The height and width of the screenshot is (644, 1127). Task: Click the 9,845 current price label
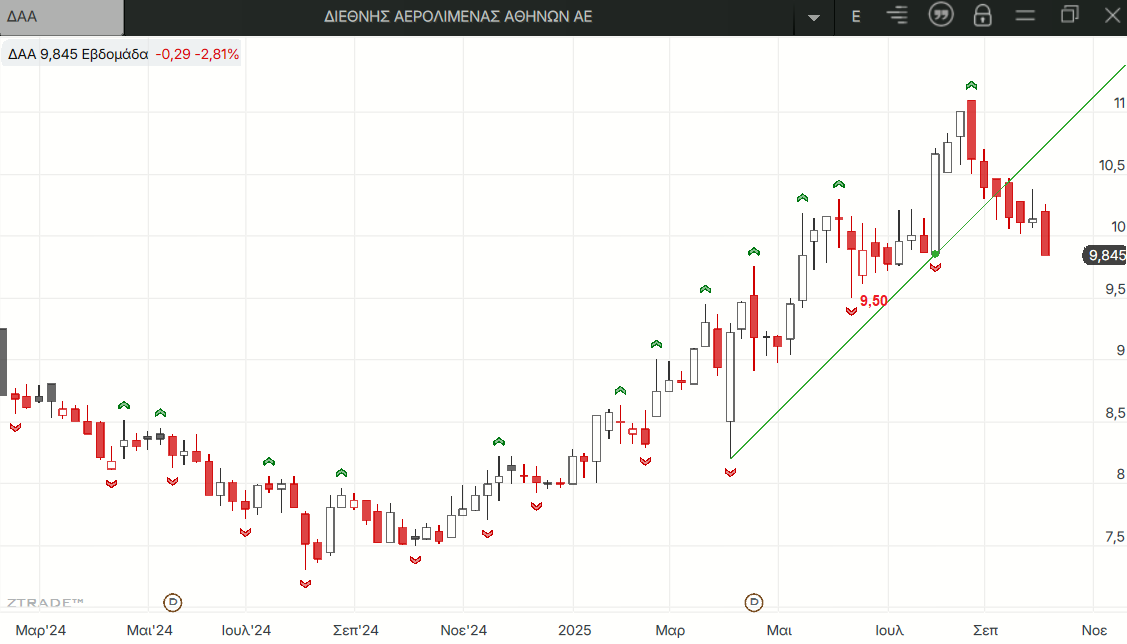[1106, 256]
